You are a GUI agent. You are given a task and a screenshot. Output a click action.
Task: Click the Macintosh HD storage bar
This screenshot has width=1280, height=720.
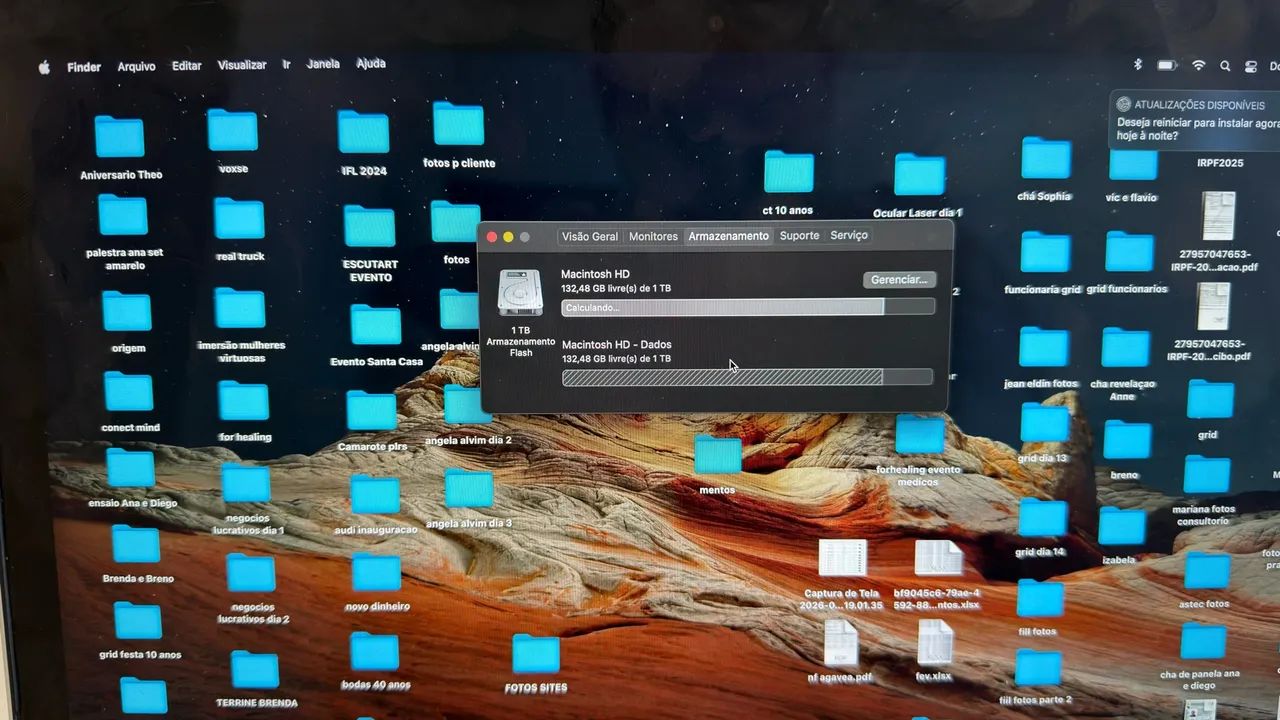[x=748, y=307]
